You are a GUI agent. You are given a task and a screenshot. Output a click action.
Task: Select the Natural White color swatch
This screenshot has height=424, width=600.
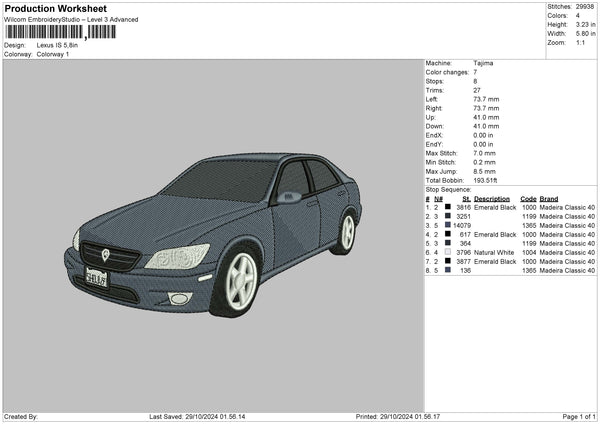click(x=447, y=252)
